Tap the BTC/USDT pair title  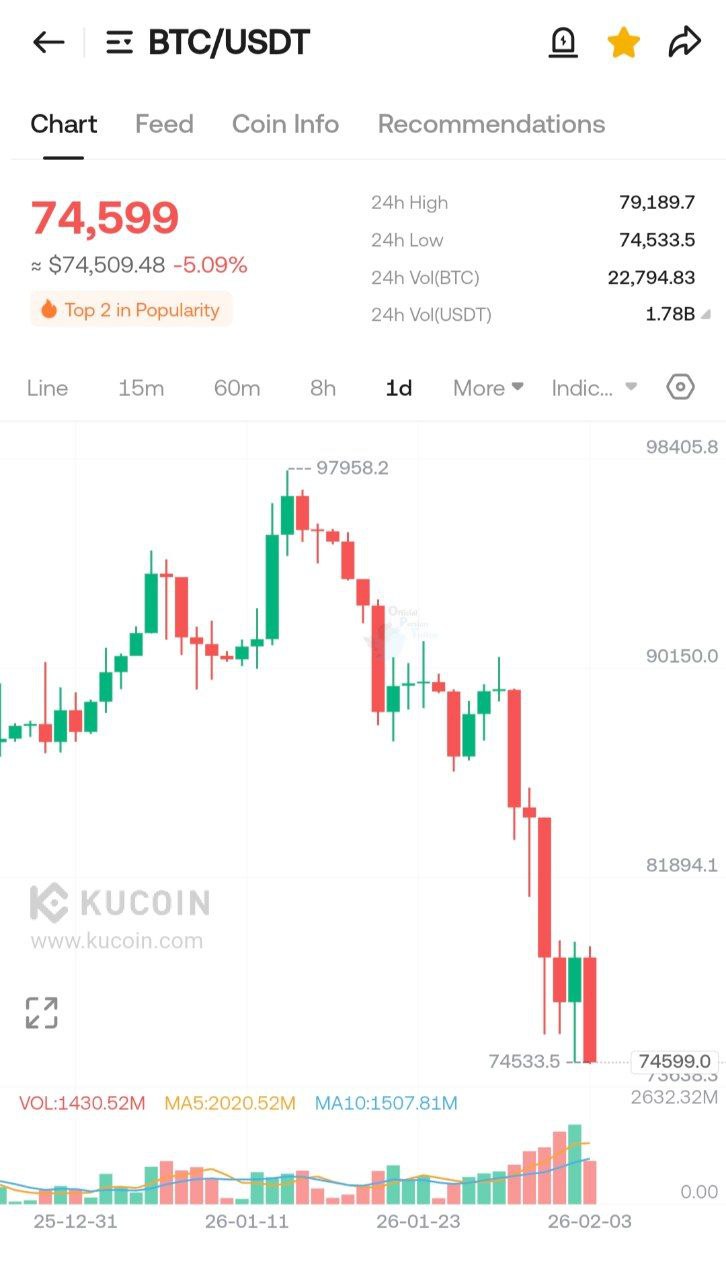(x=229, y=42)
